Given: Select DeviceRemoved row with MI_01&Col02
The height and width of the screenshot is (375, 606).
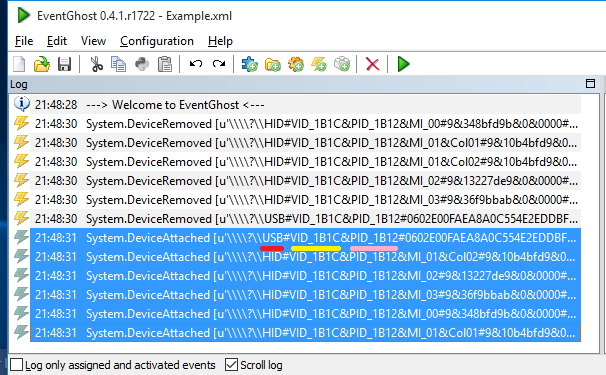Looking at the screenshot, I should tap(305, 162).
